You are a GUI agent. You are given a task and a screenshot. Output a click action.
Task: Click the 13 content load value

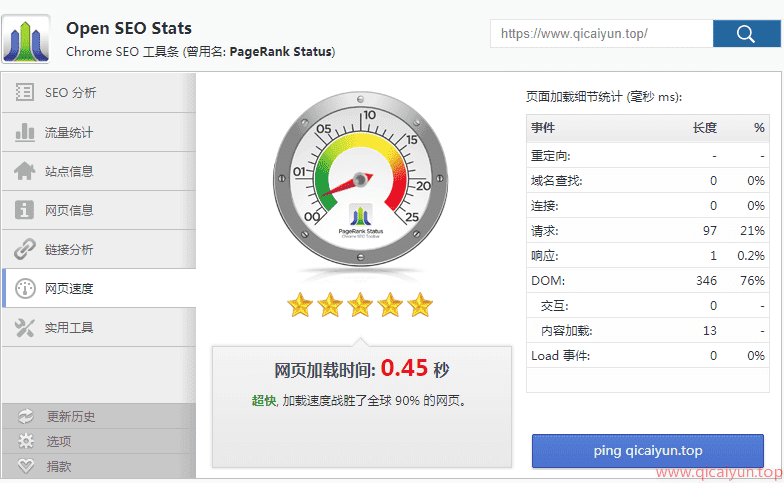point(710,330)
